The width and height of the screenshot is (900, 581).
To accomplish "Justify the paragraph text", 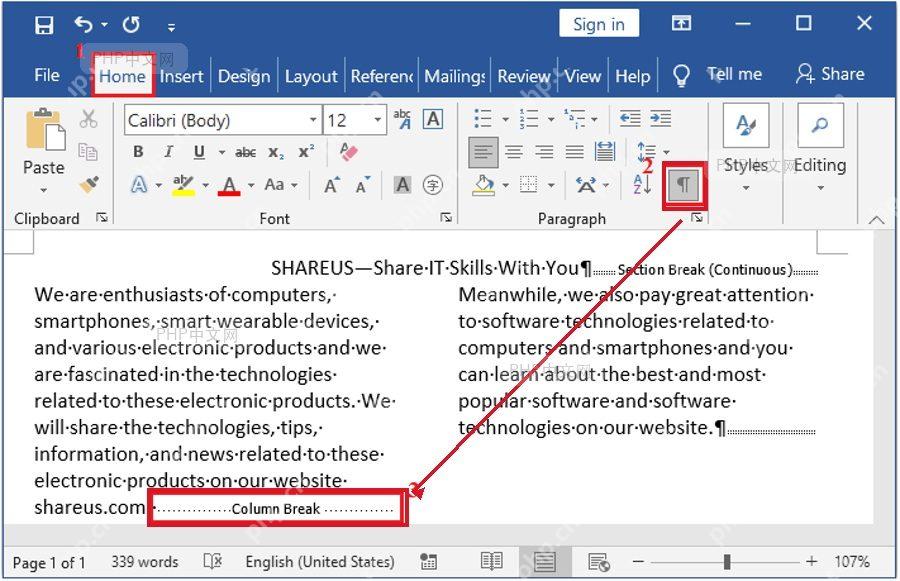I will [575, 152].
